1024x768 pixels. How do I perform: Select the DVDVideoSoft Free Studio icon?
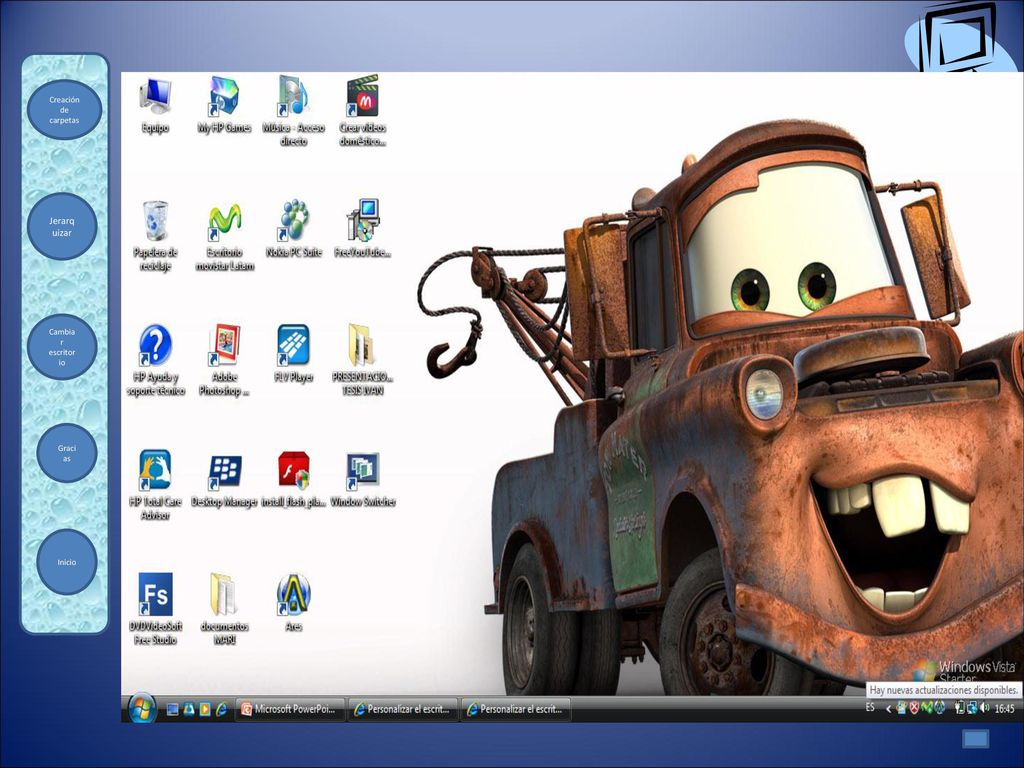pos(155,609)
